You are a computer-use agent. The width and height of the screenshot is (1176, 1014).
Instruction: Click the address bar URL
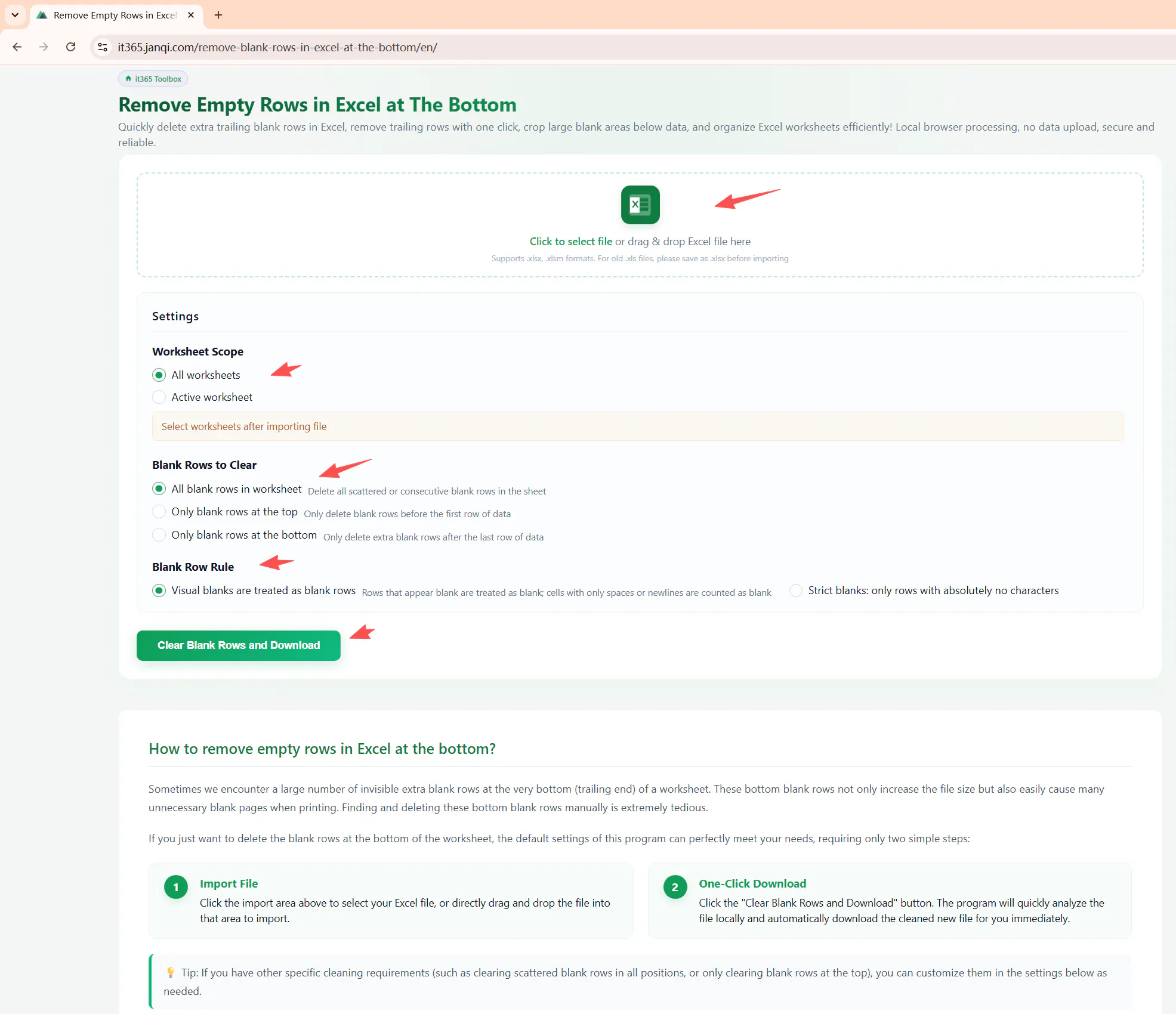coord(277,47)
